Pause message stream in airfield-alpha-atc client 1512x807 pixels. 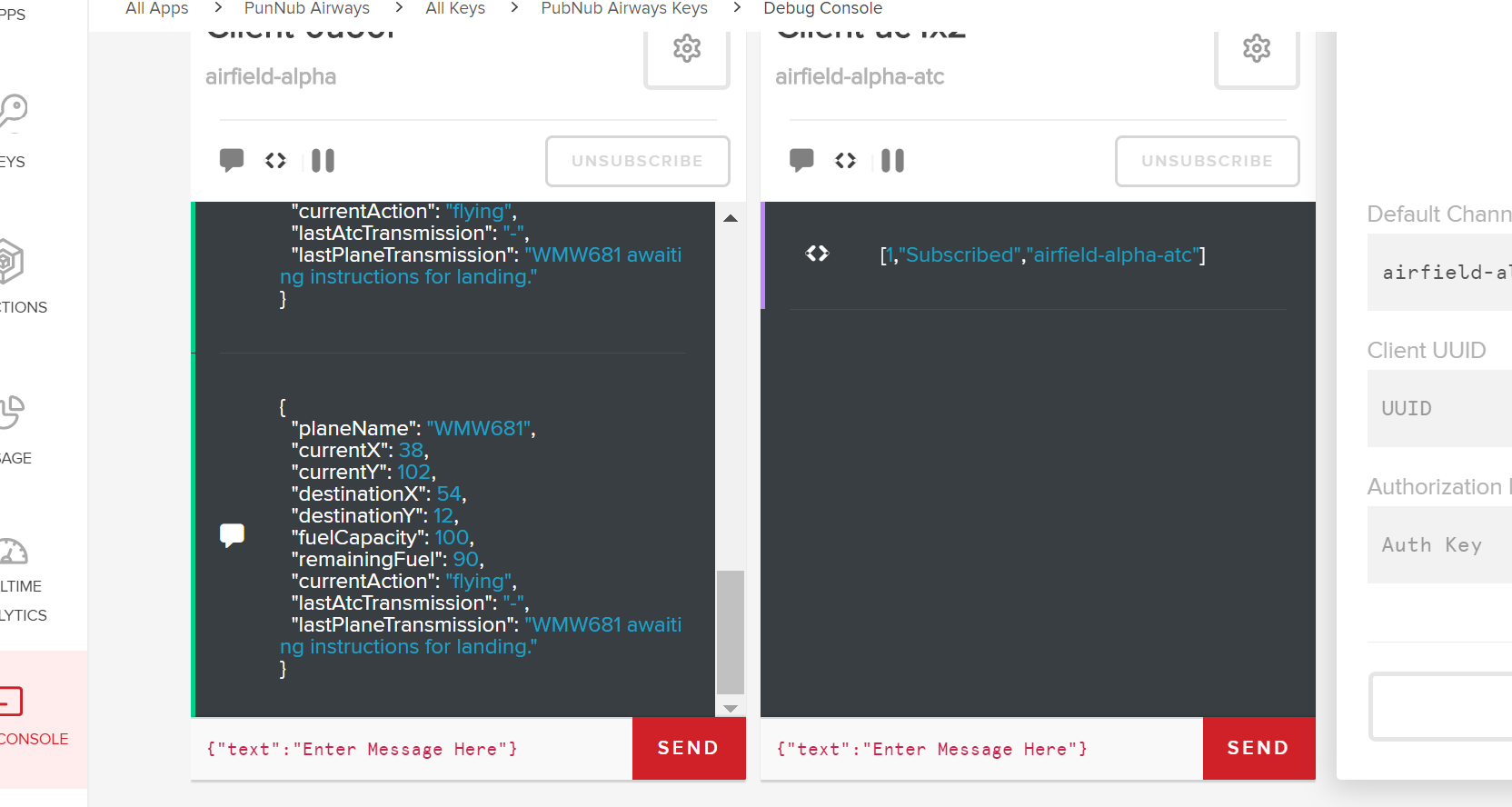(x=892, y=161)
